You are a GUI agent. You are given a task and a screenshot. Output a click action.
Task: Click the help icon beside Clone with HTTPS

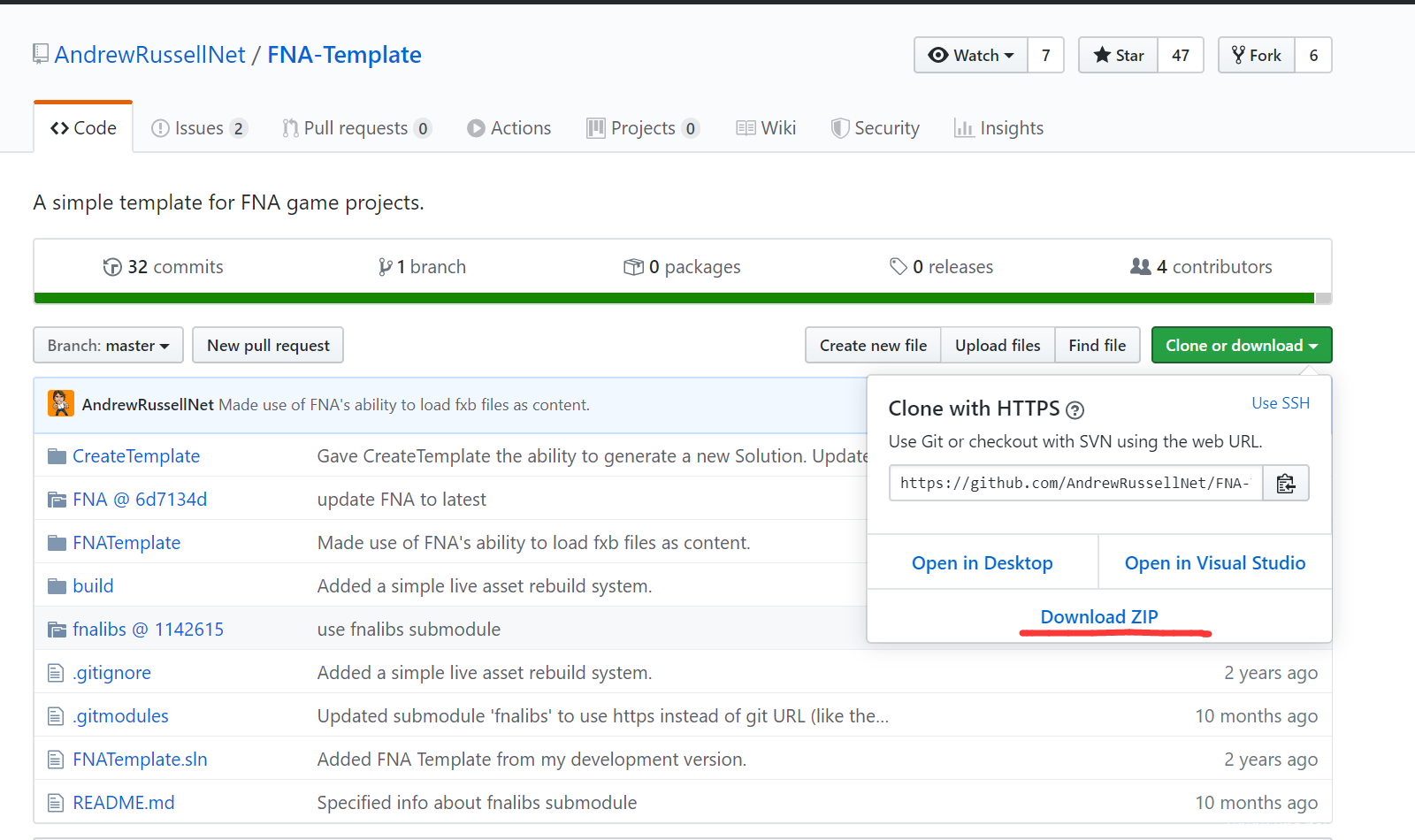[1075, 410]
